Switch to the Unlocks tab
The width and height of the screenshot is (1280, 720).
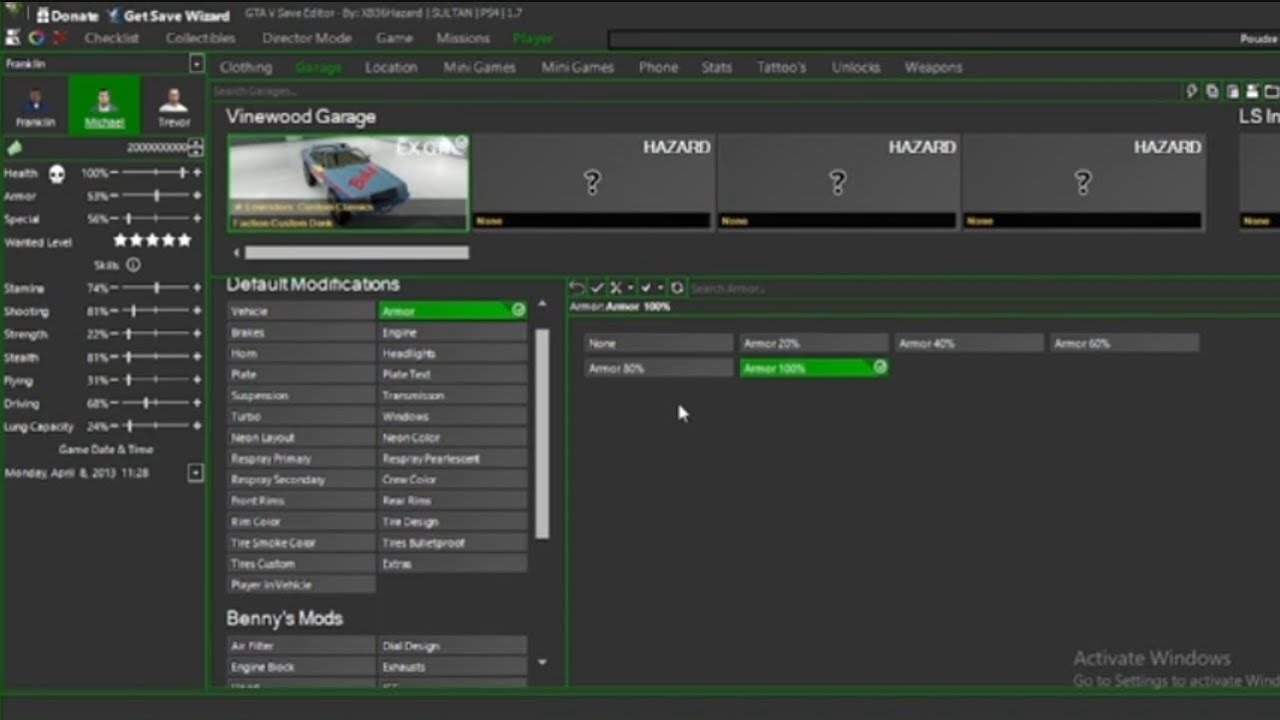click(x=856, y=68)
